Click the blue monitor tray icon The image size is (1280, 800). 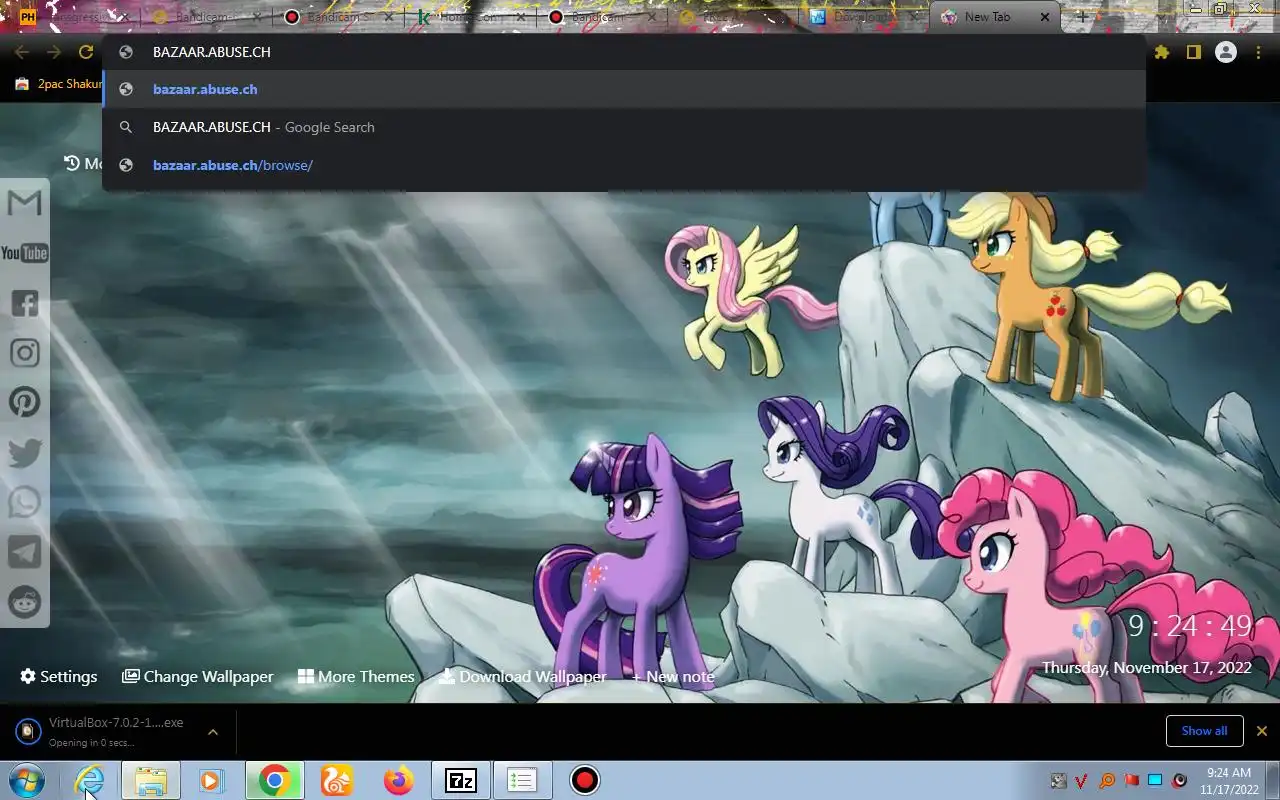1155,780
